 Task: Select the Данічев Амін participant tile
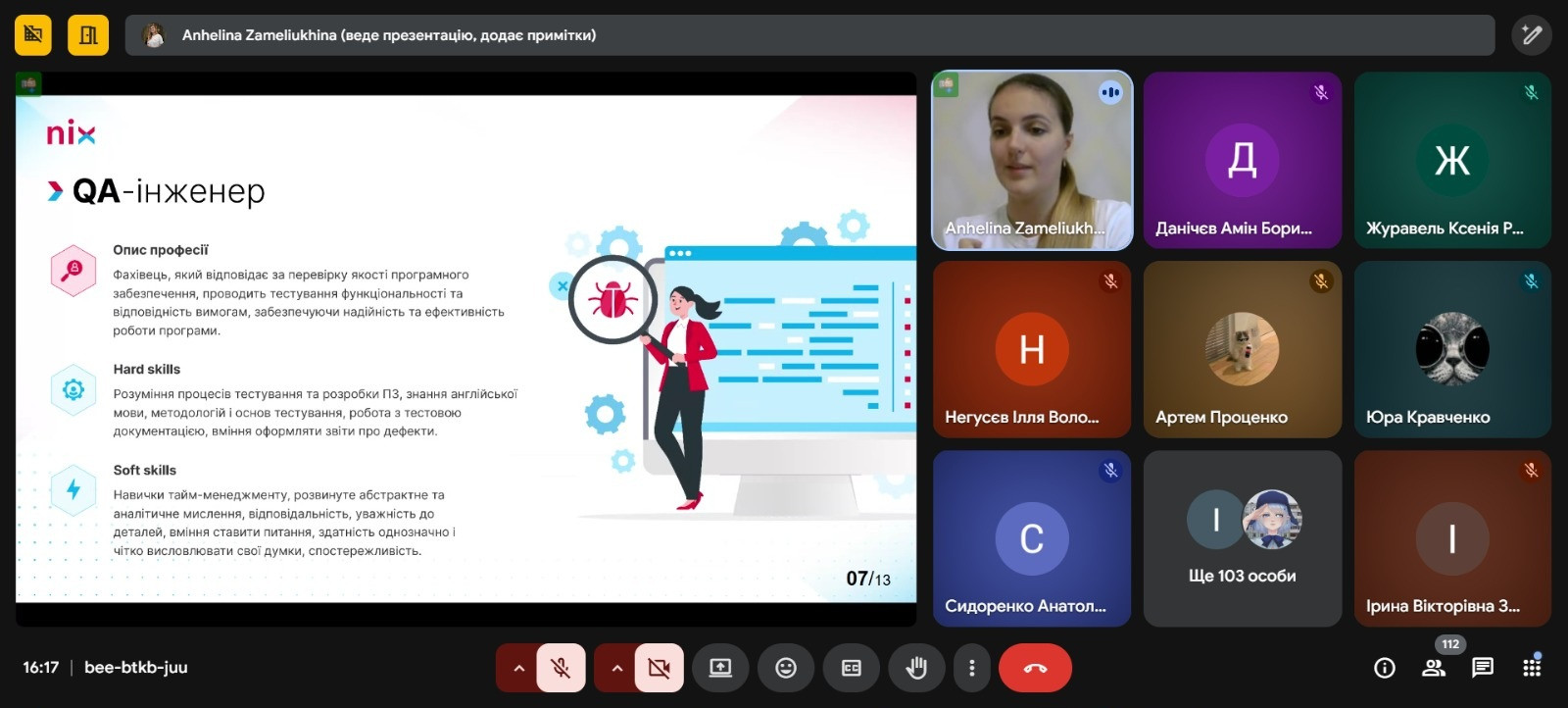pyautogui.click(x=1242, y=160)
